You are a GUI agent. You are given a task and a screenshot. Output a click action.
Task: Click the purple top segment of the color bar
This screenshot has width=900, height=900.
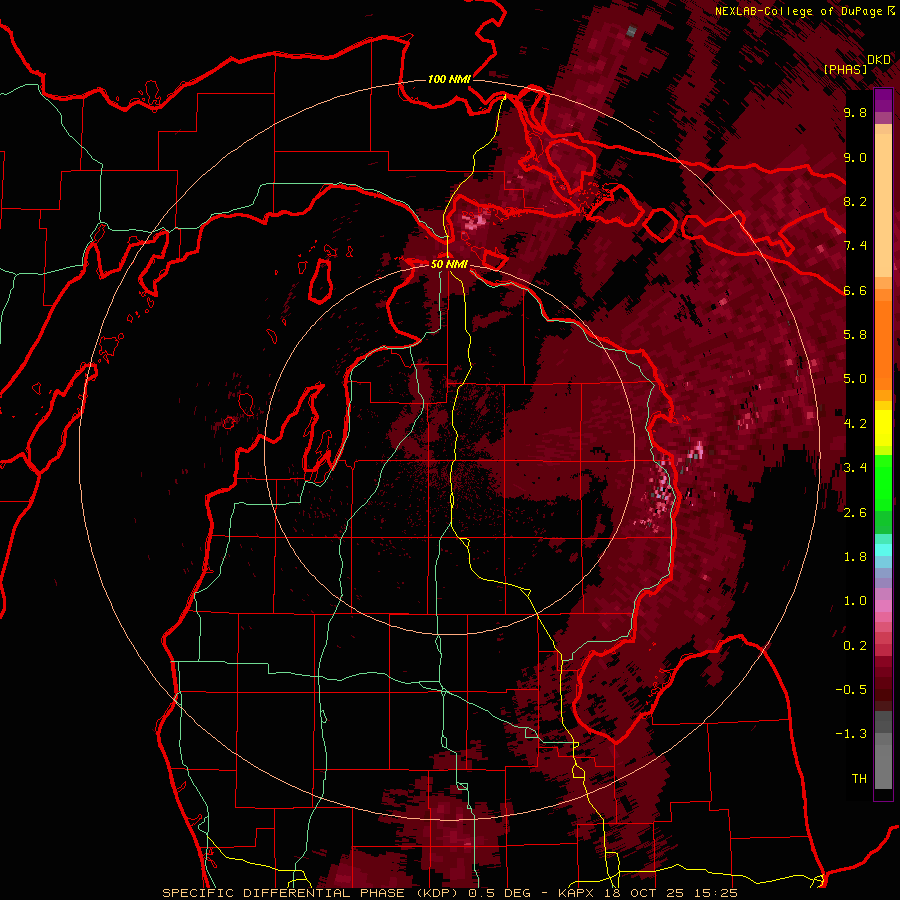pos(883,100)
